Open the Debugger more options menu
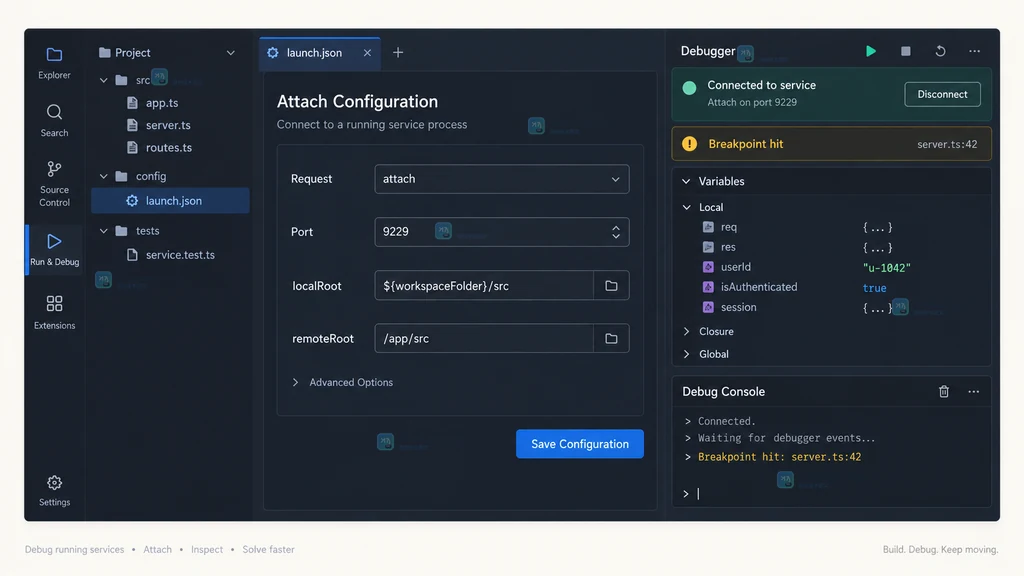Screen dimensions: 1024x576 (974, 51)
